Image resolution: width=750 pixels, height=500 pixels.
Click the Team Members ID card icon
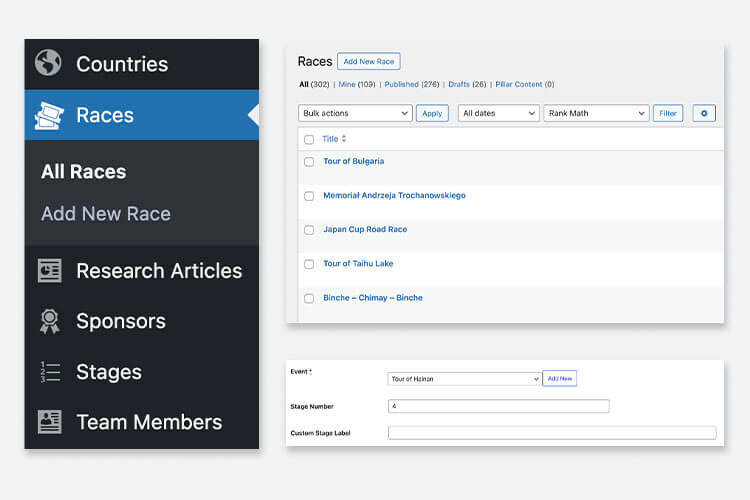point(50,422)
